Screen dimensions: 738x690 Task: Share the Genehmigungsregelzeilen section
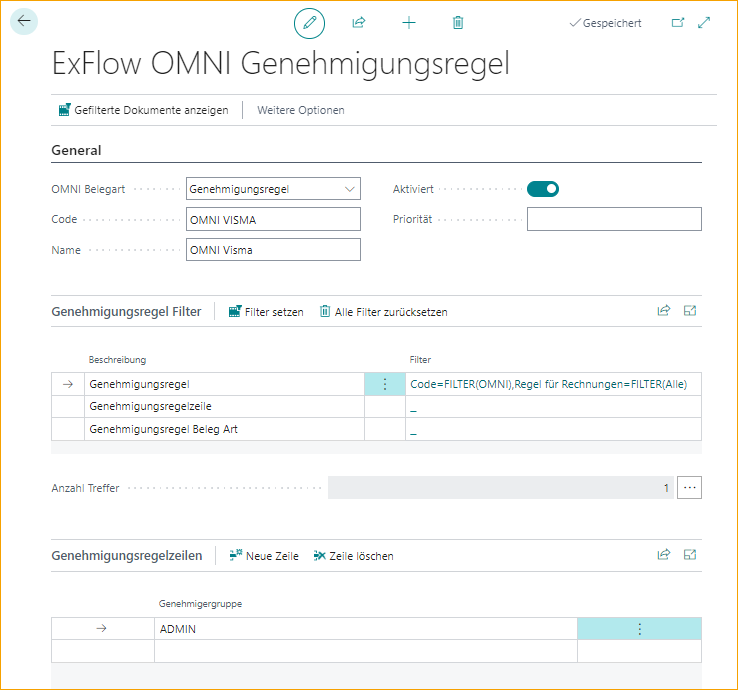point(664,554)
